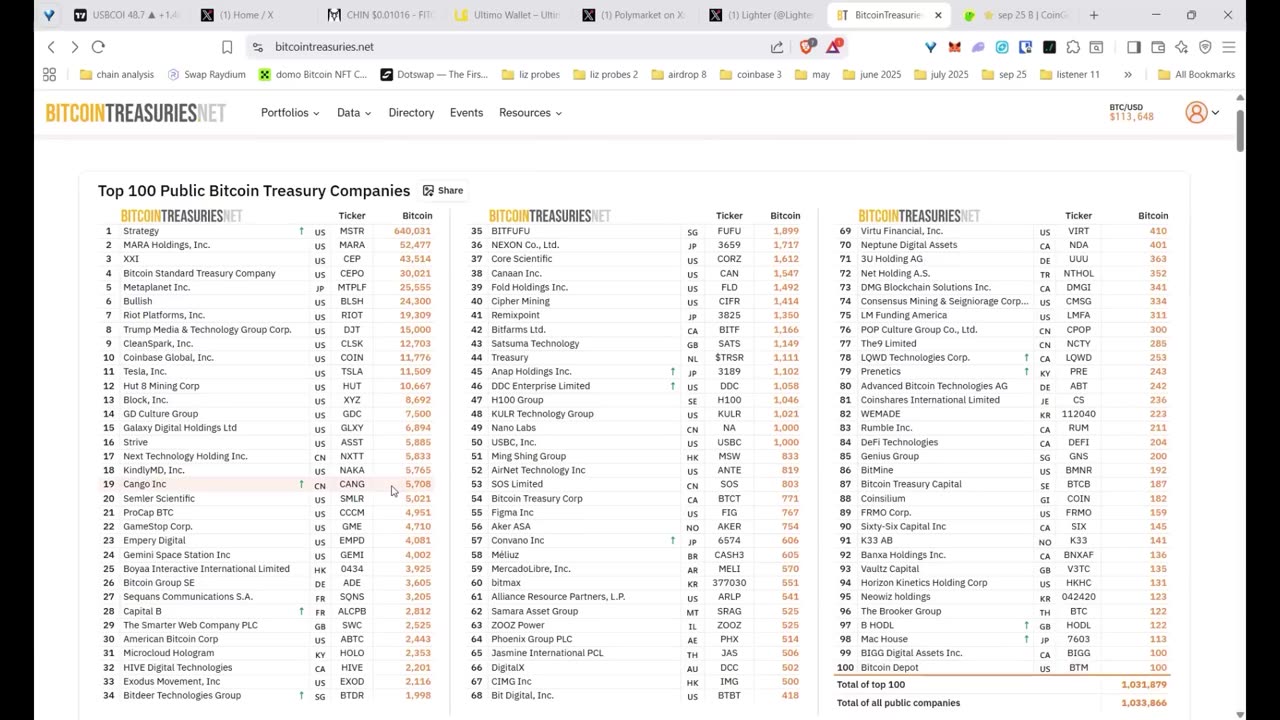Switch to the Ultimo Wallet tab
The image size is (1280, 720).
(x=506, y=15)
